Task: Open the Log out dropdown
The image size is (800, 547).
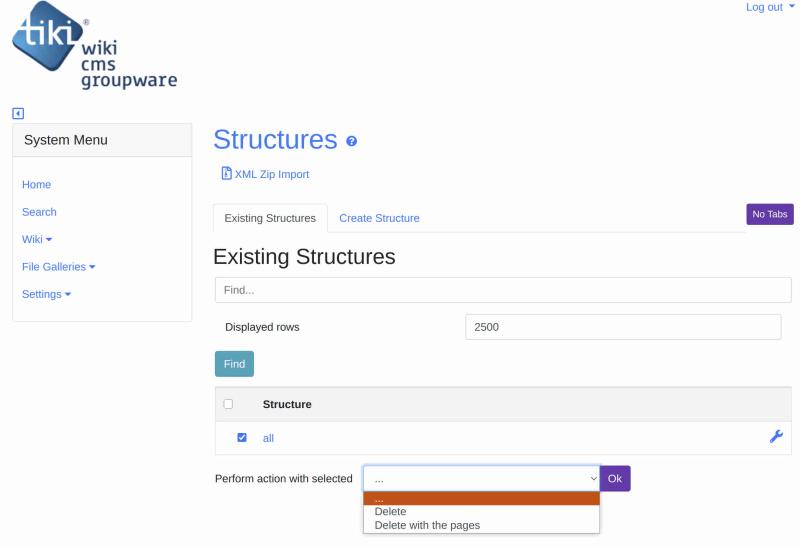Action: [770, 7]
